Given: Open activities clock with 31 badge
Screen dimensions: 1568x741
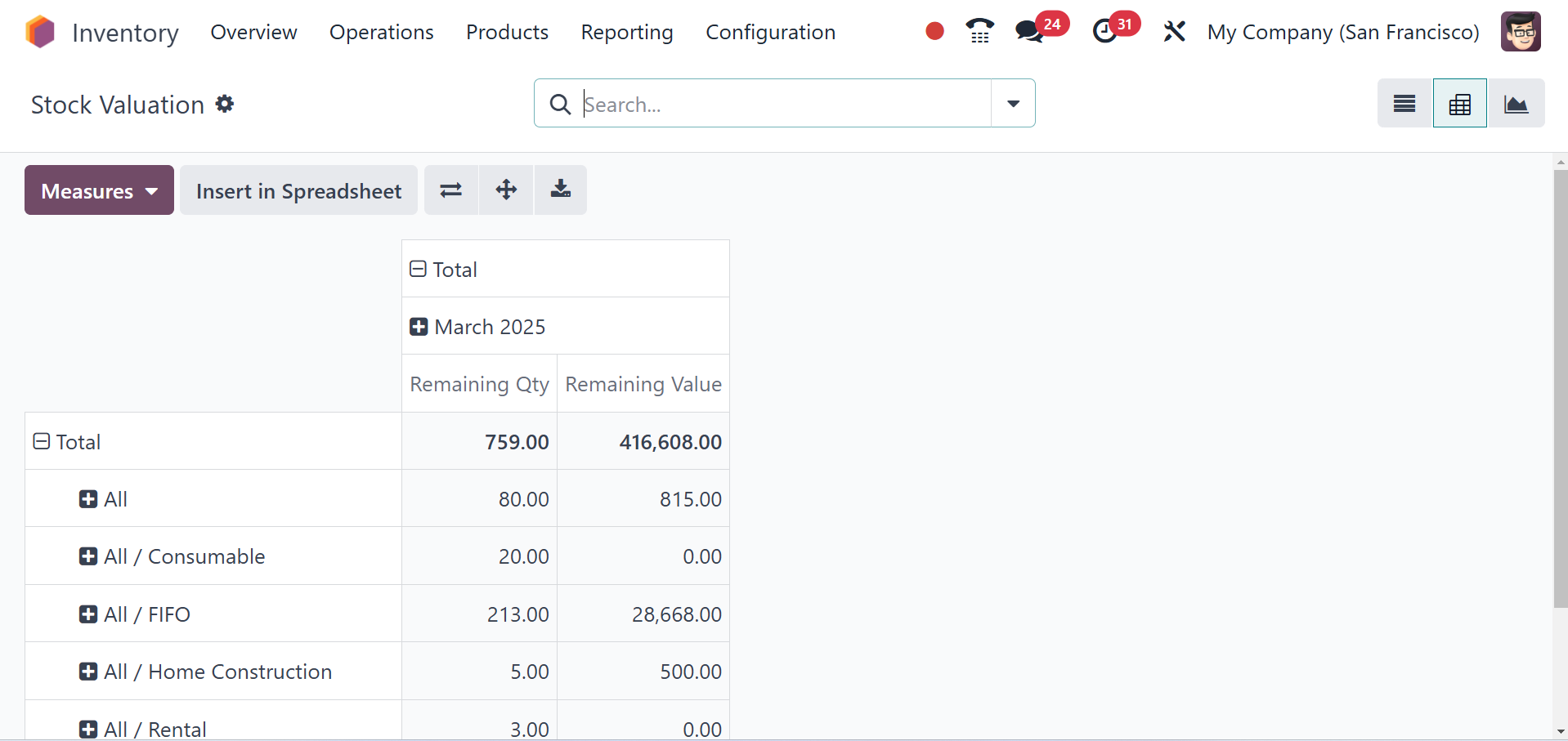Looking at the screenshot, I should point(1105,31).
